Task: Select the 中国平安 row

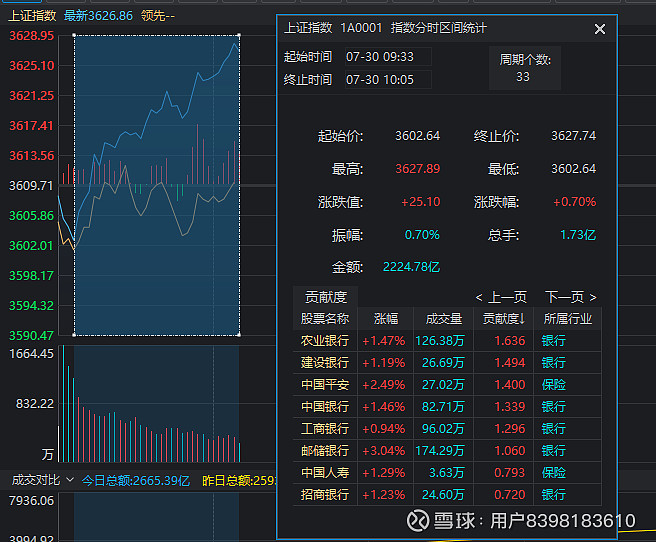Action: [x=447, y=385]
